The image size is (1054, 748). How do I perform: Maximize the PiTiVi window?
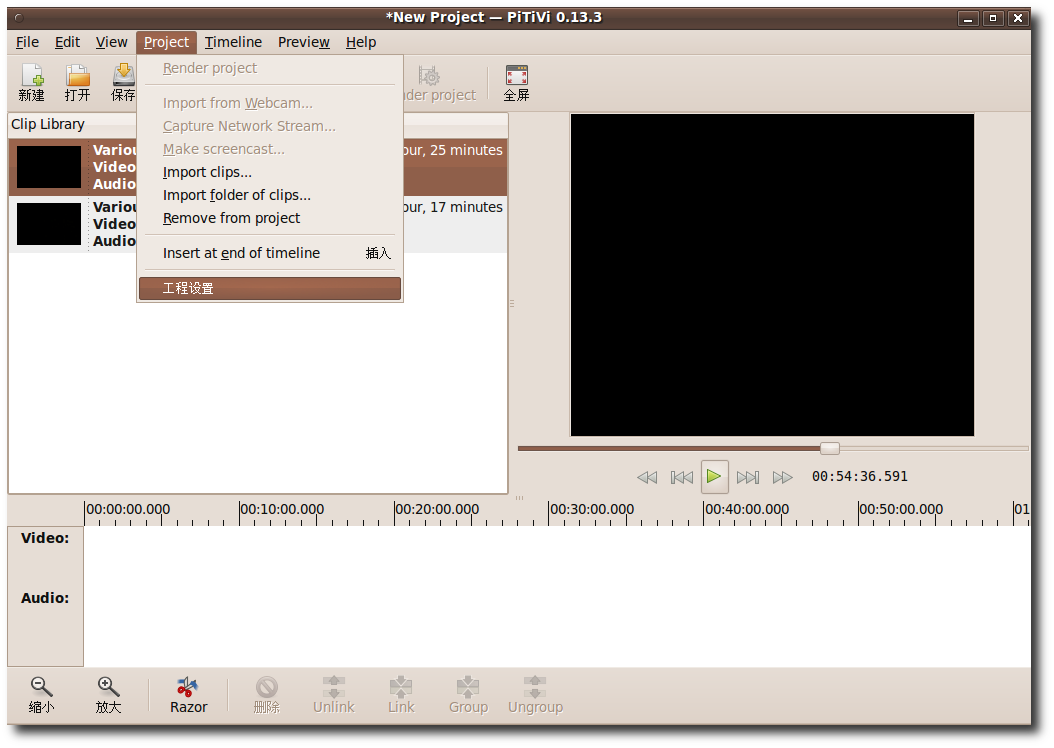point(993,18)
